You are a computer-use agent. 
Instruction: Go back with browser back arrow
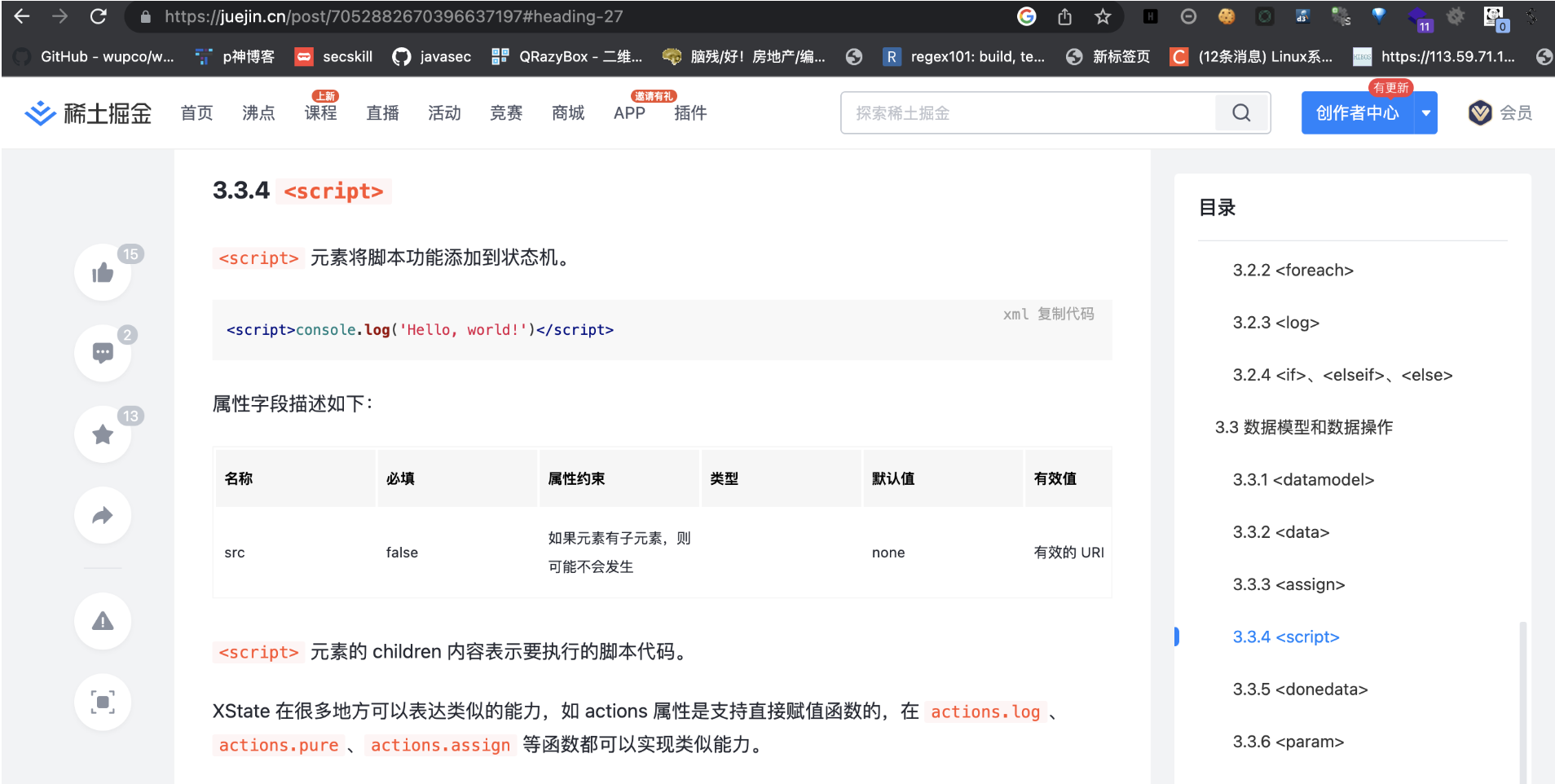[22, 16]
